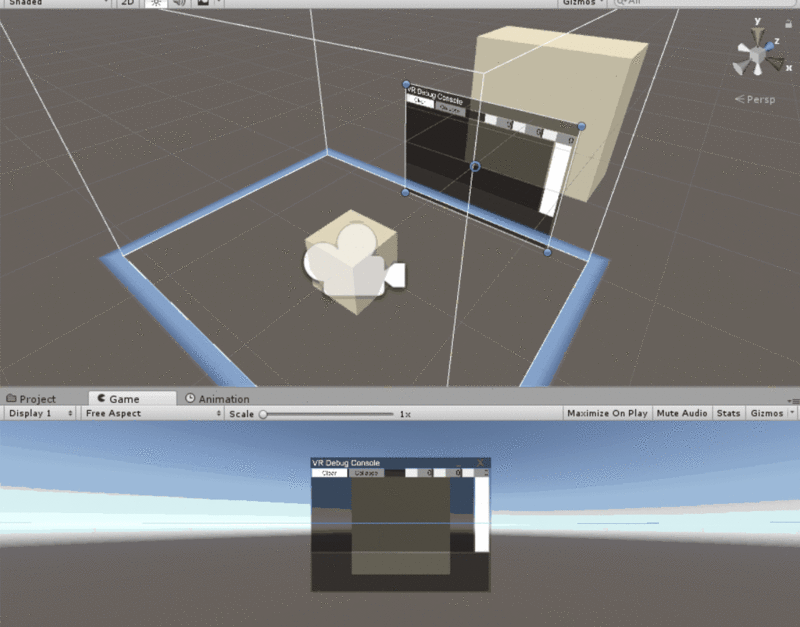Open the Free Aspect dropdown

pyautogui.click(x=153, y=413)
